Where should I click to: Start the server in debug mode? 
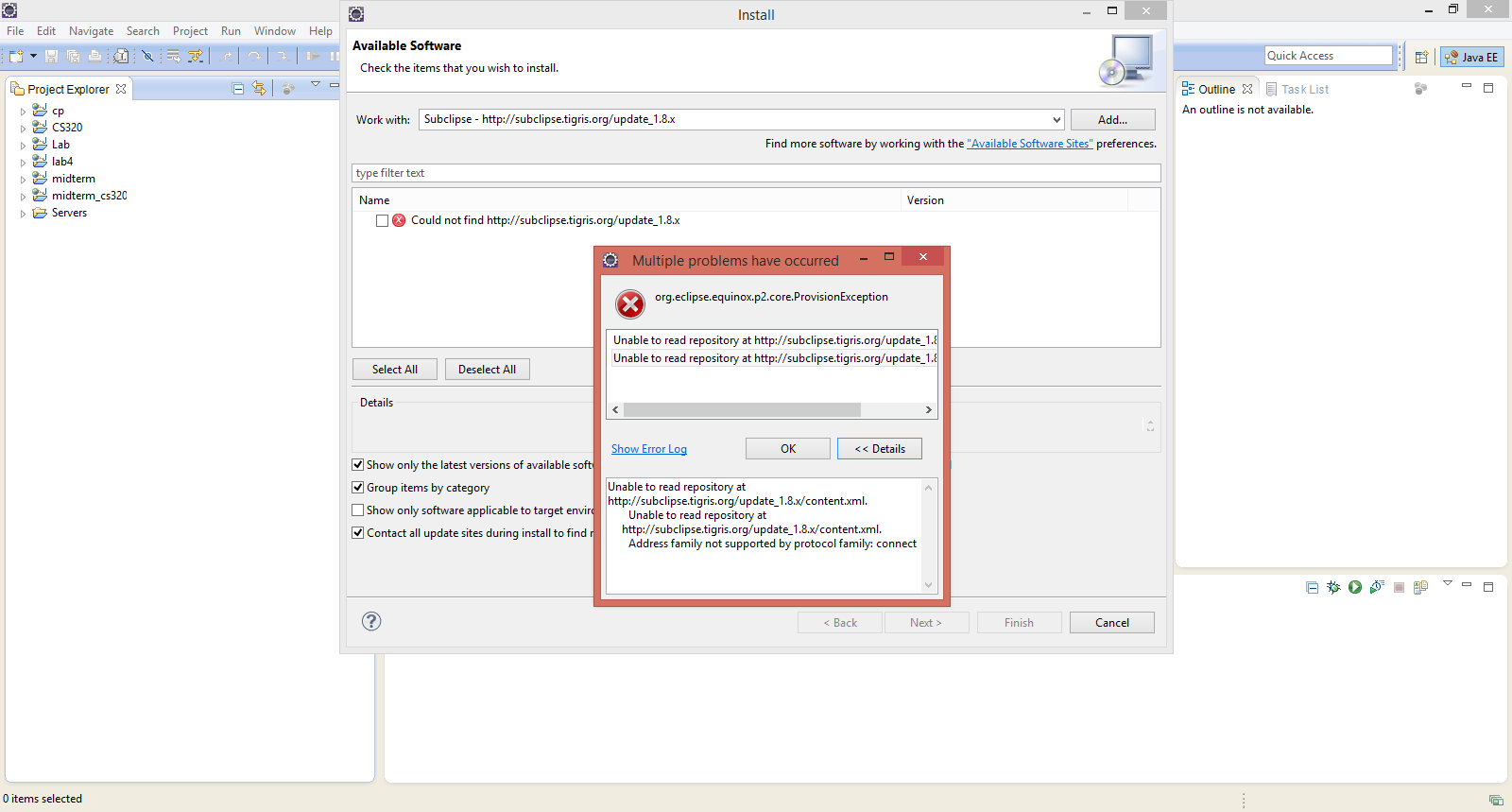point(1333,587)
